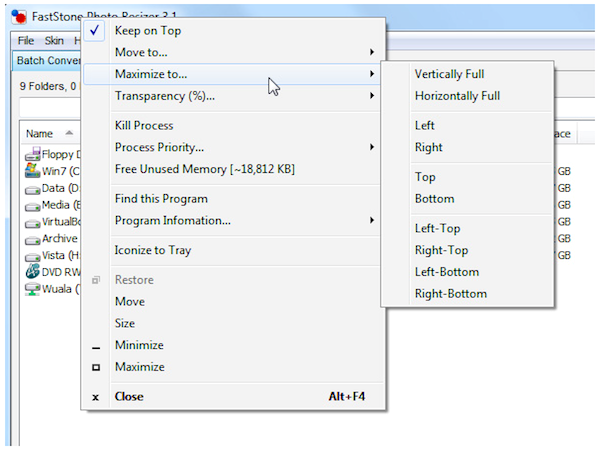Select Close Alt+F4 menu entry
Screen dimensions: 600x455
click(233, 396)
